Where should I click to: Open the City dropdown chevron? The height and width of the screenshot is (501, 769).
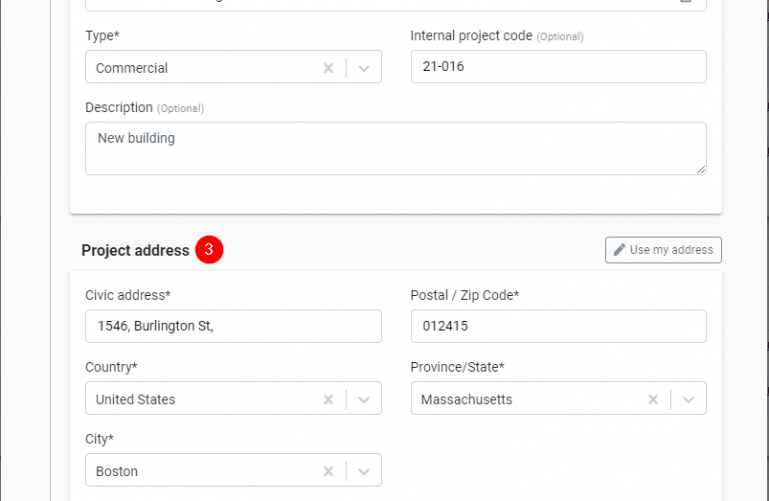(363, 471)
